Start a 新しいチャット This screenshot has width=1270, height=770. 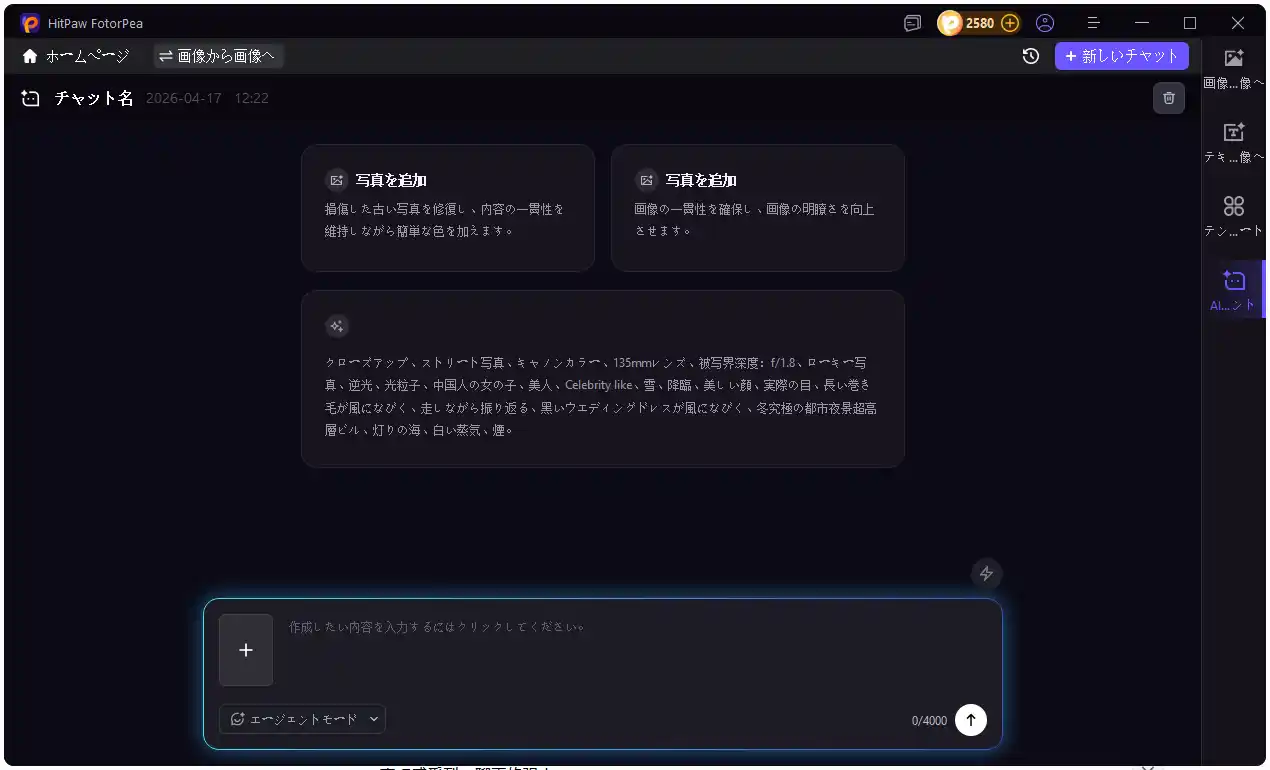[1122, 56]
